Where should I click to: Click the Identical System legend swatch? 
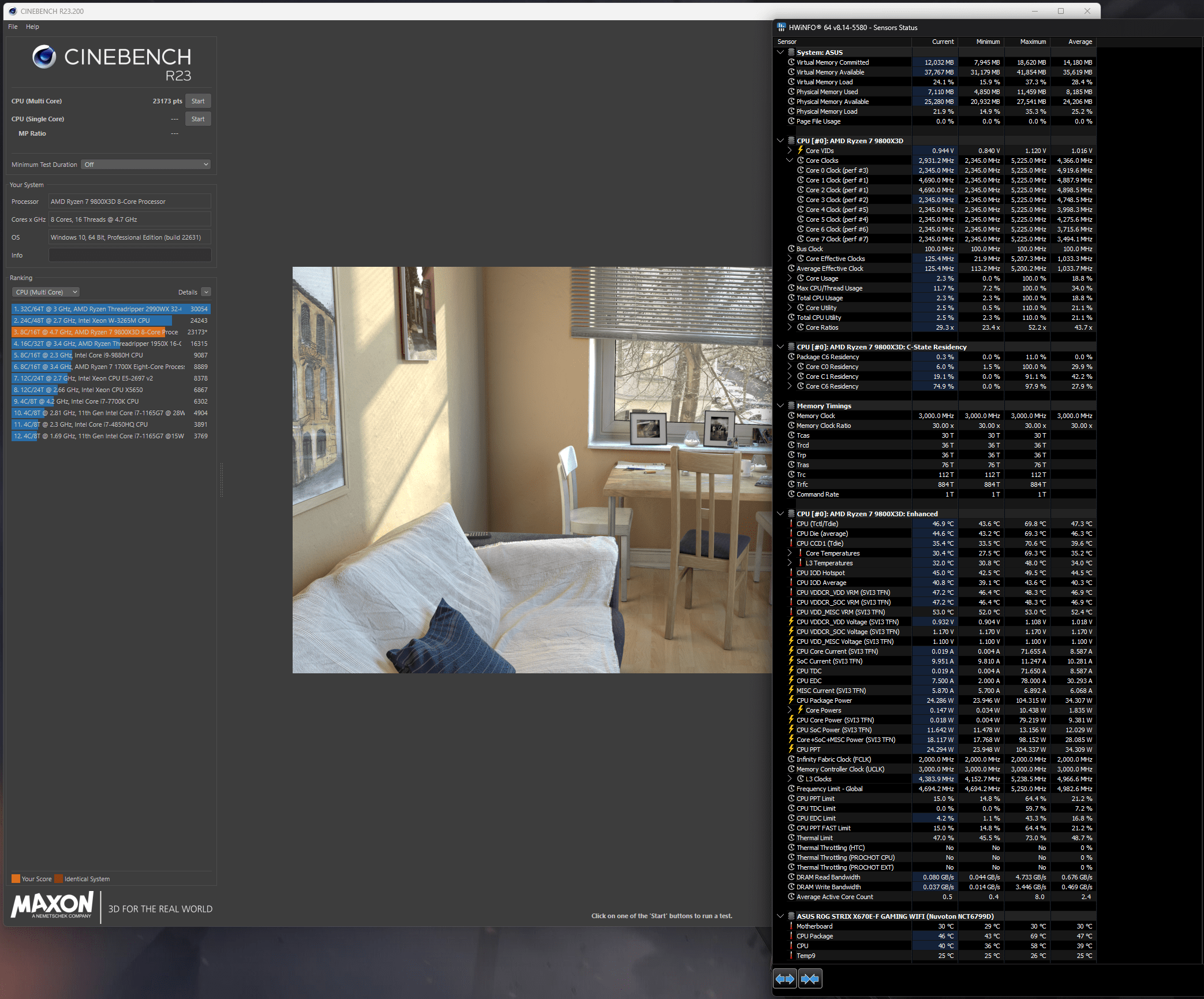point(58,879)
